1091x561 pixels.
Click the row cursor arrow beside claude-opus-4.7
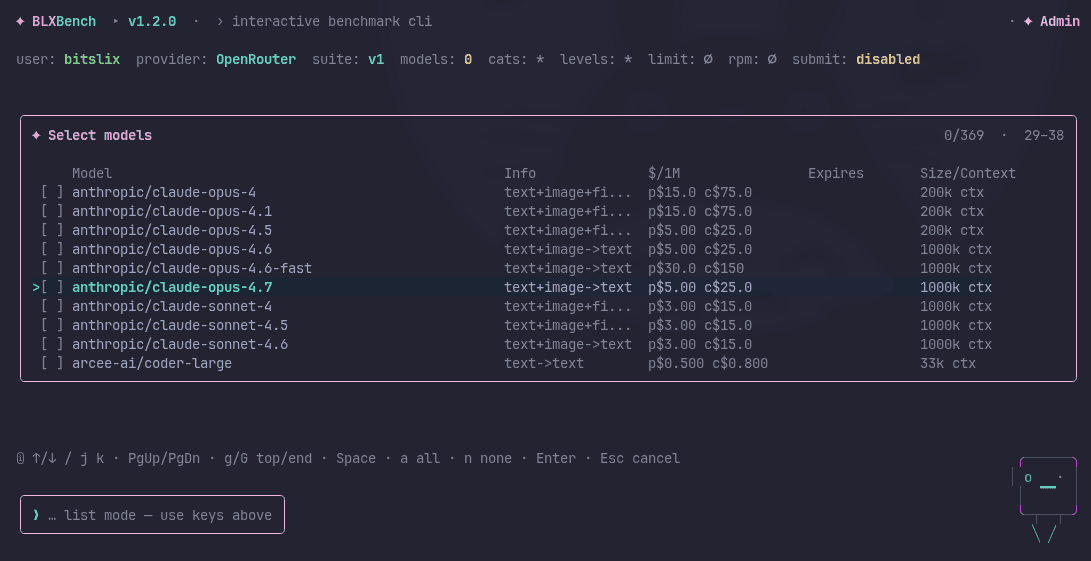coord(35,287)
